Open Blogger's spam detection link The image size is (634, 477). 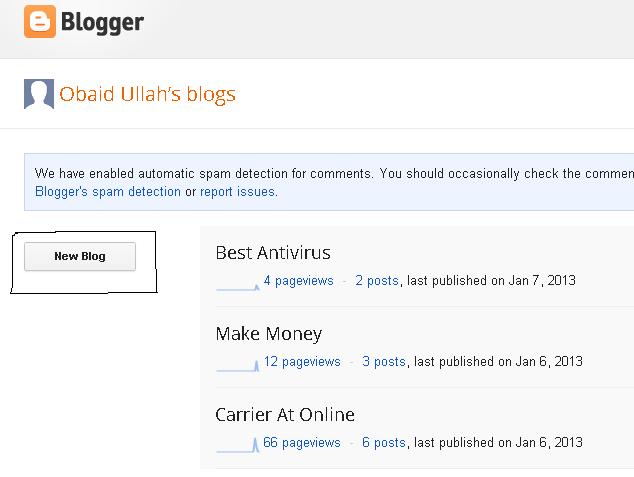[x=108, y=191]
